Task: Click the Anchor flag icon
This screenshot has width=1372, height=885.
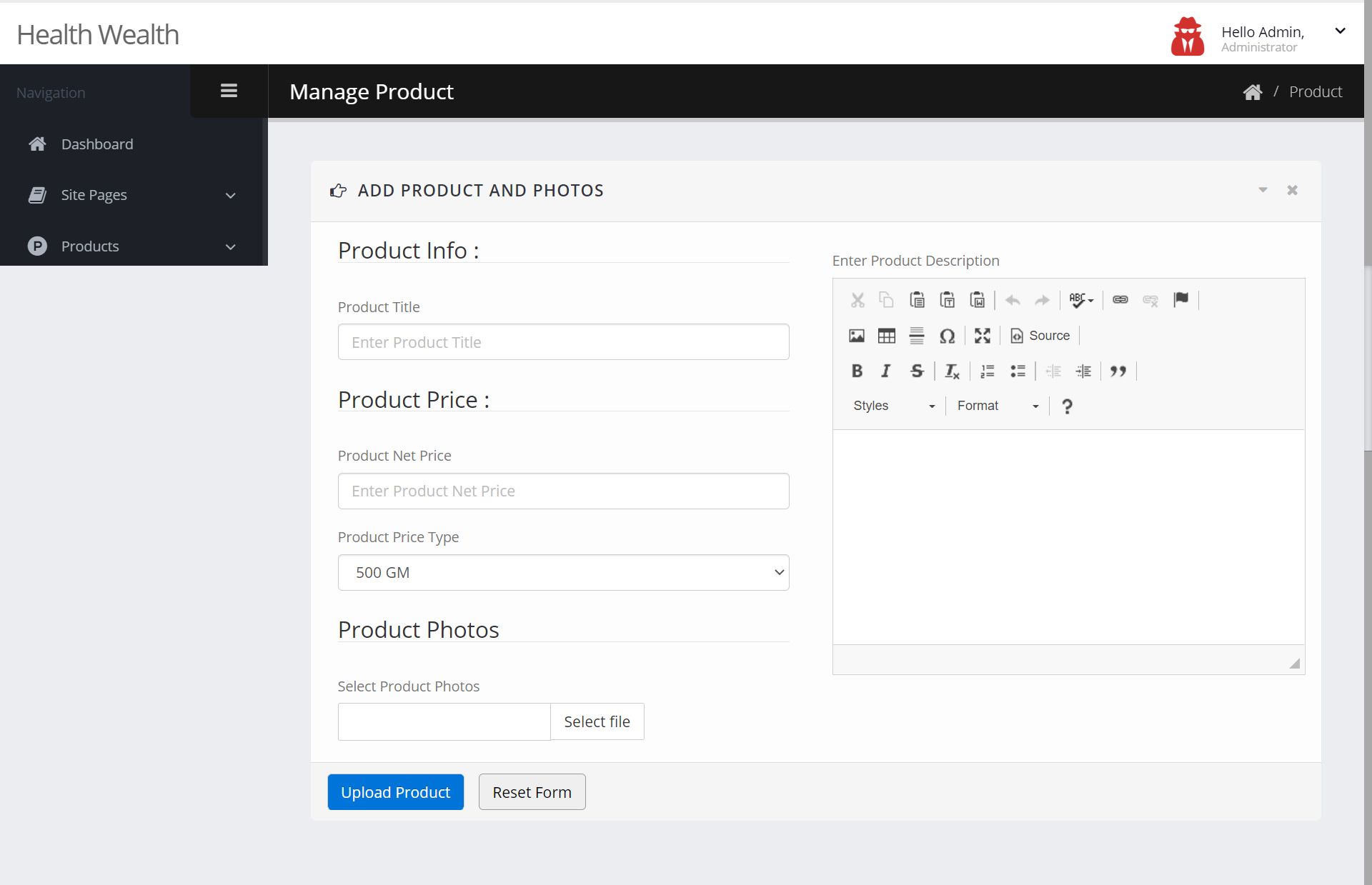Action: click(1180, 300)
